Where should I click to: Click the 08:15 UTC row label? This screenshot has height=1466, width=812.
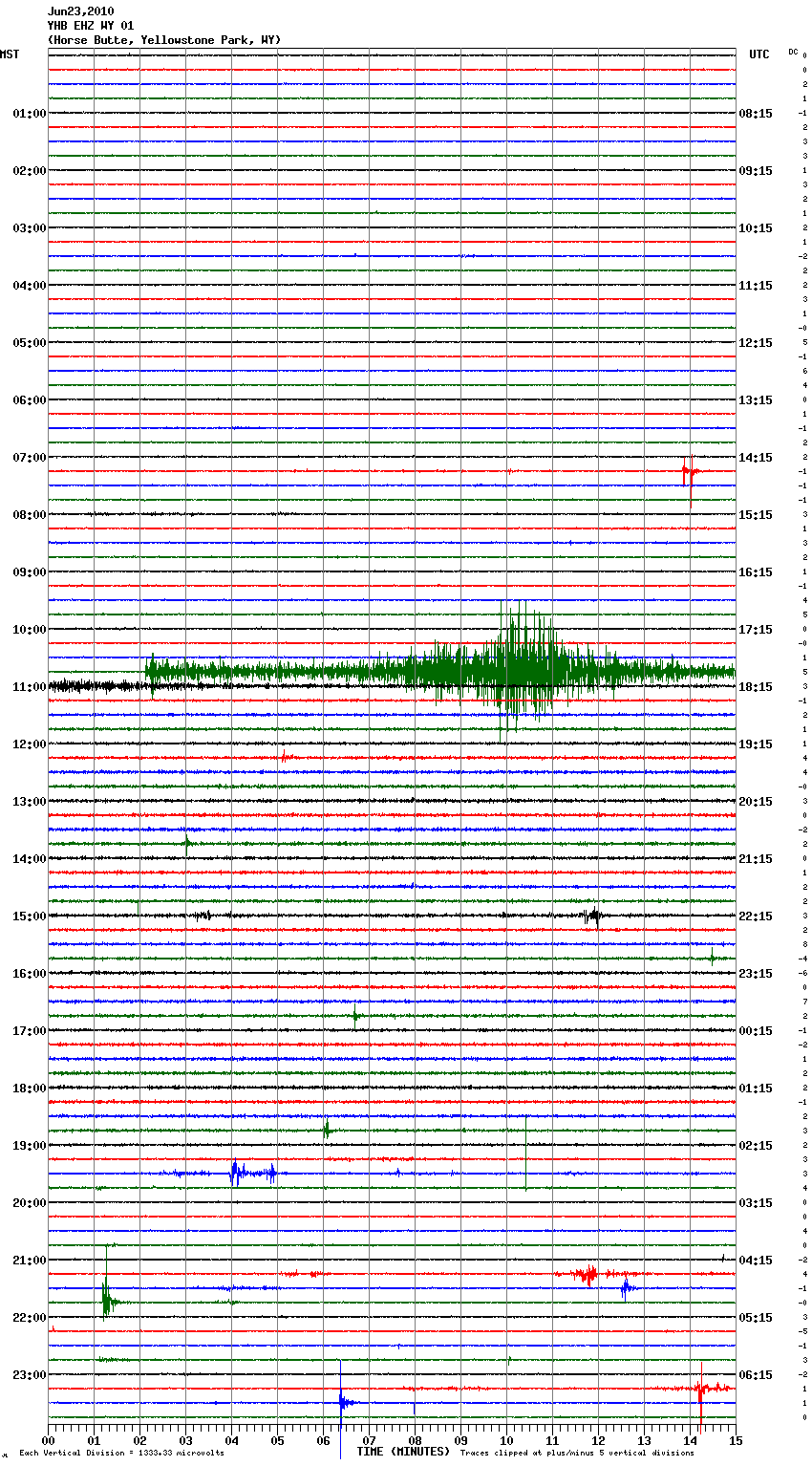coord(756,114)
